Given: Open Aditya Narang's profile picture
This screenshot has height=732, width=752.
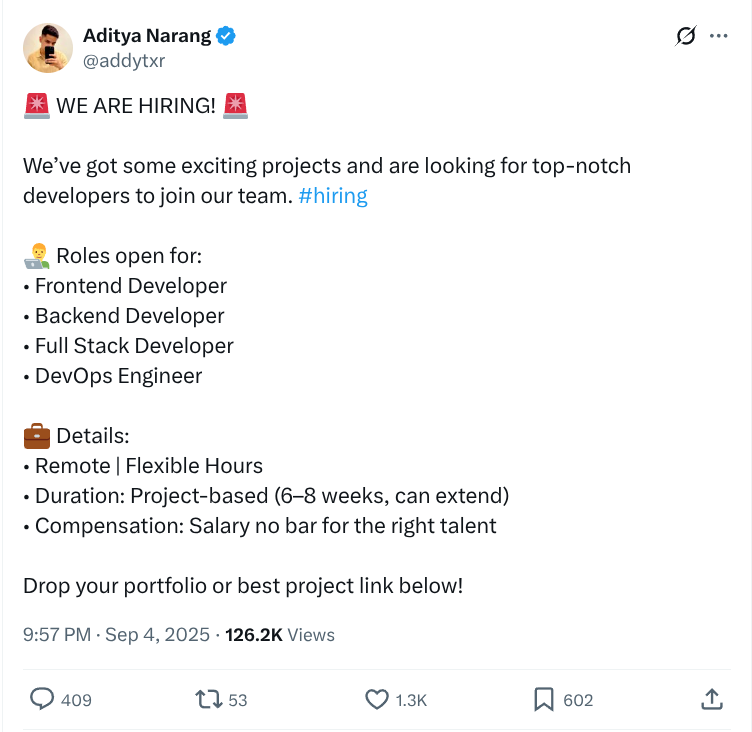Looking at the screenshot, I should point(47,47).
